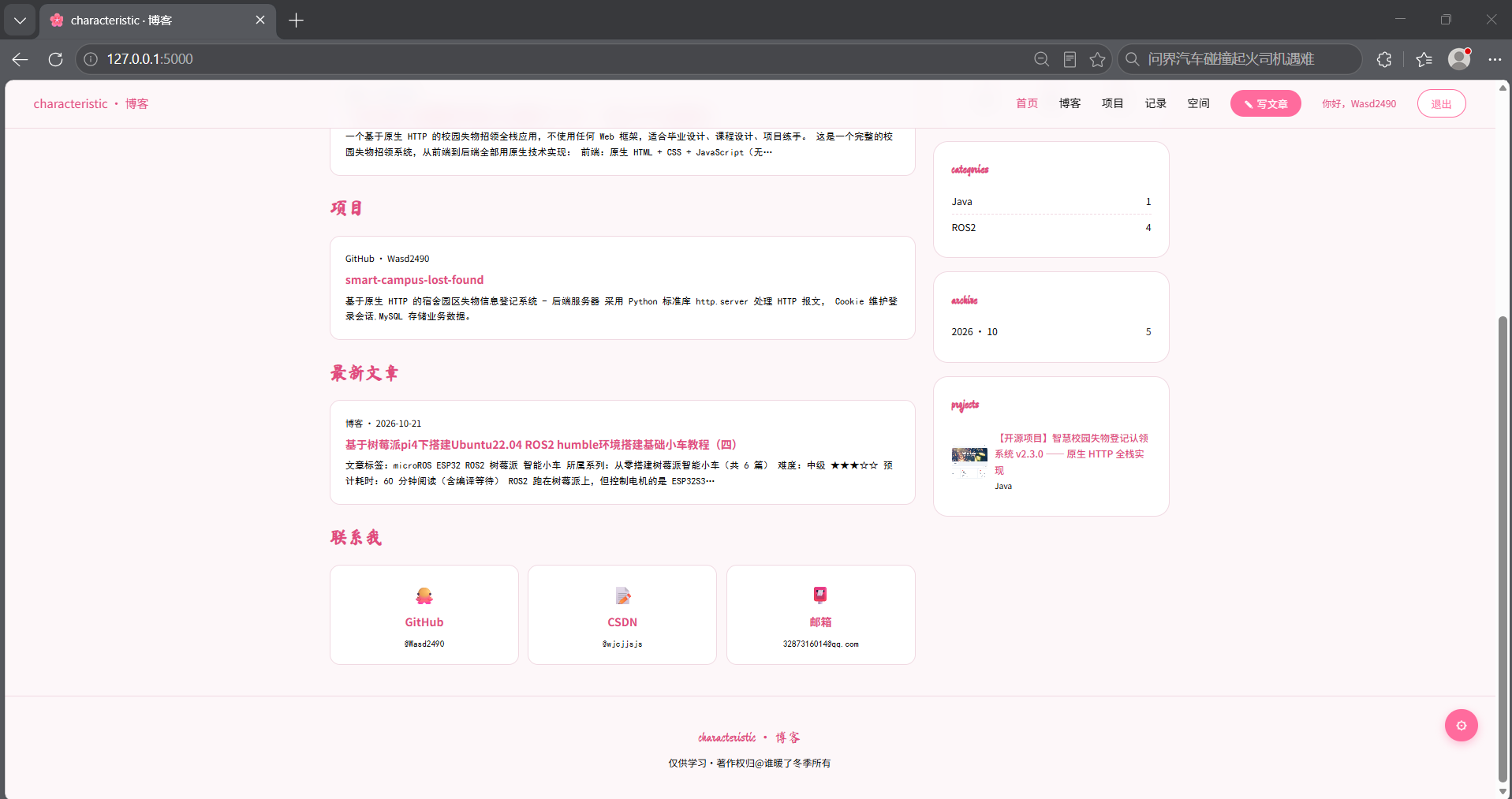Click the CSDN card label
This screenshot has height=799, width=1512.
(622, 622)
